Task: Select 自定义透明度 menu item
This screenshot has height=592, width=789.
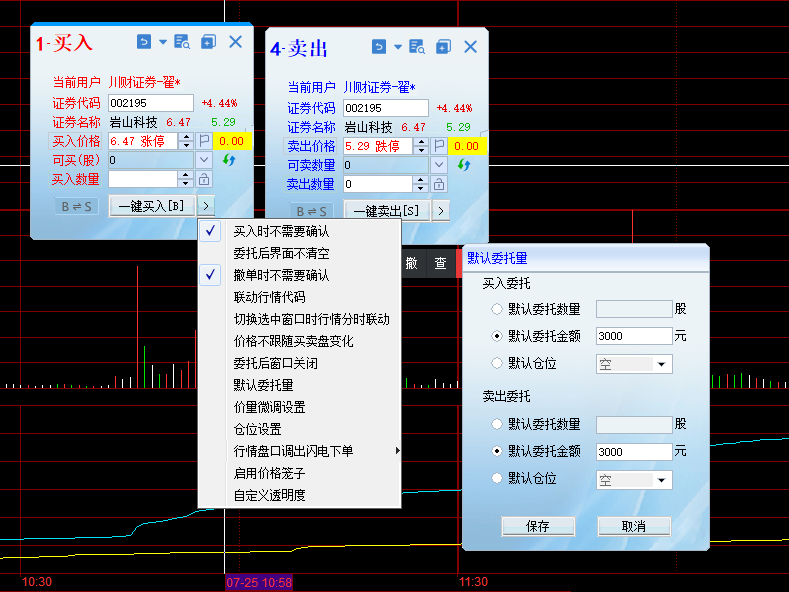Action: click(300, 495)
